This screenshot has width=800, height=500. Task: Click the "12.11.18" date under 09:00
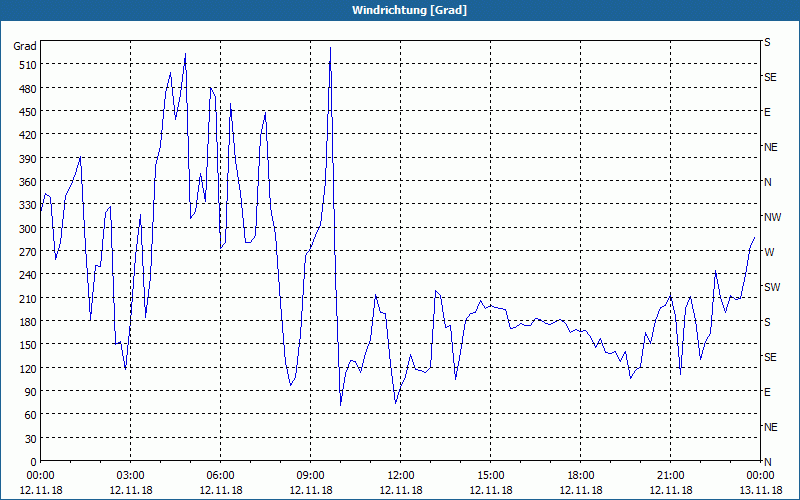311,490
